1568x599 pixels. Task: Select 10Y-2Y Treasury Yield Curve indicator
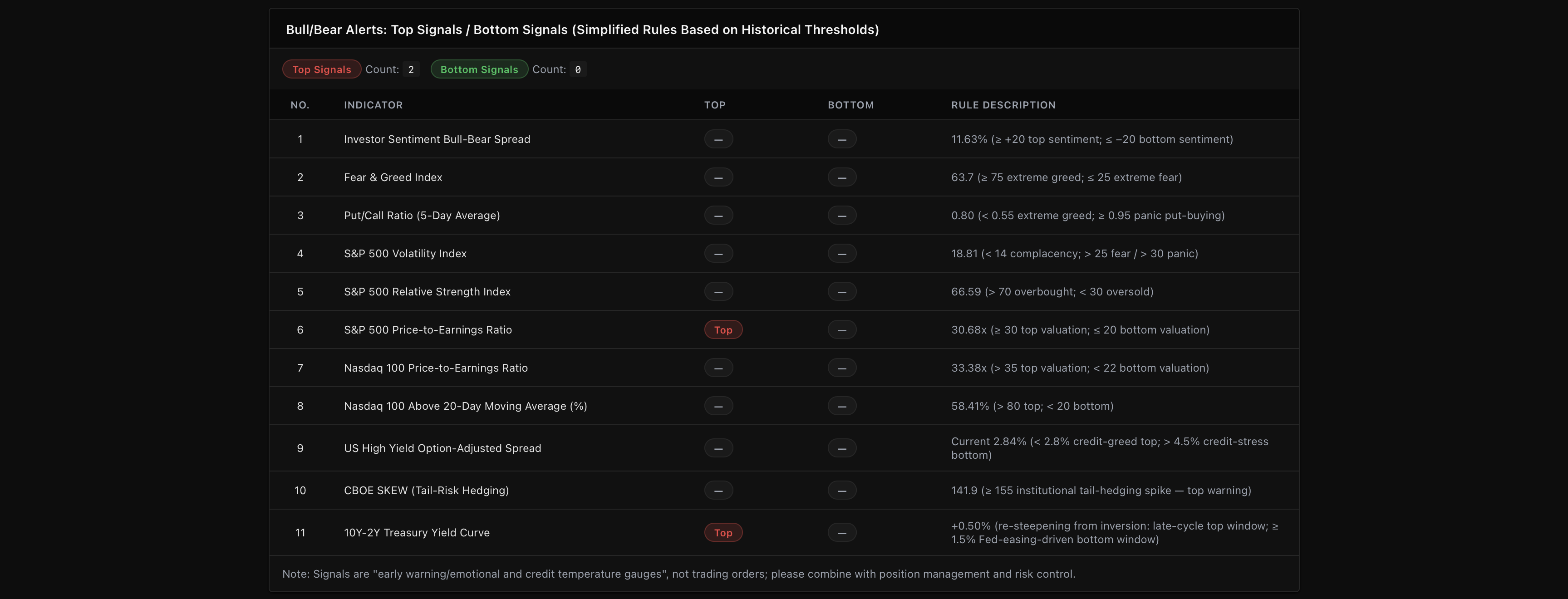(x=416, y=533)
